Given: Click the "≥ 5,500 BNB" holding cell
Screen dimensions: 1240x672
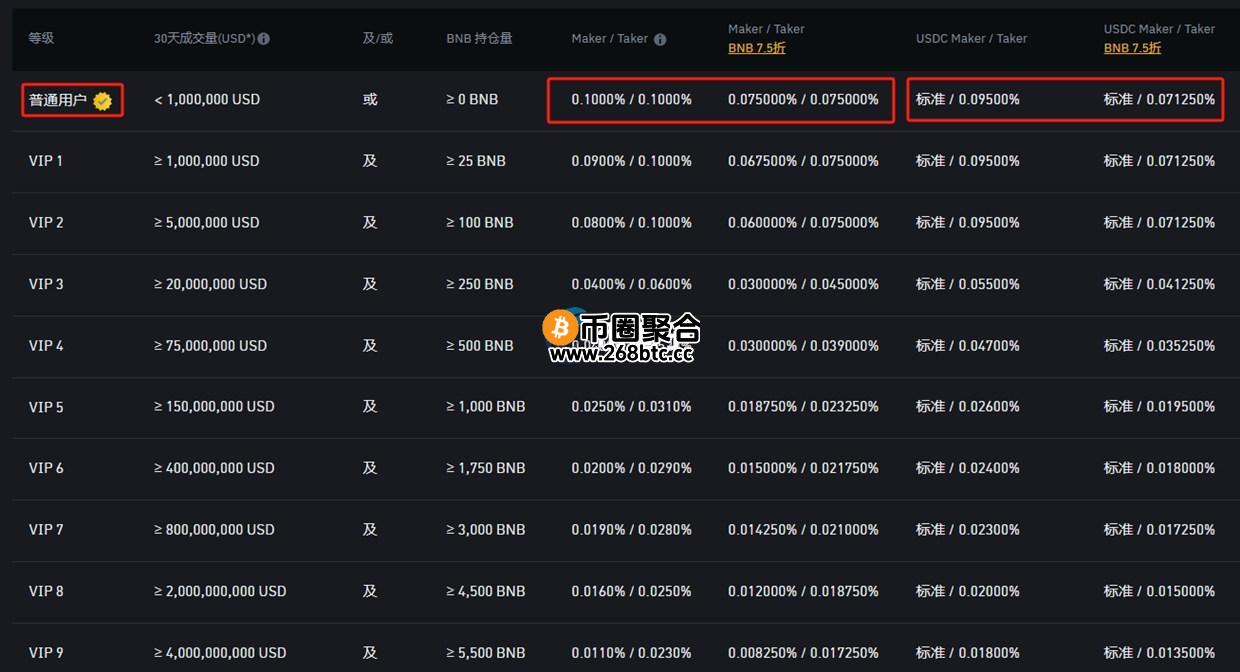Looking at the screenshot, I should [x=486, y=652].
